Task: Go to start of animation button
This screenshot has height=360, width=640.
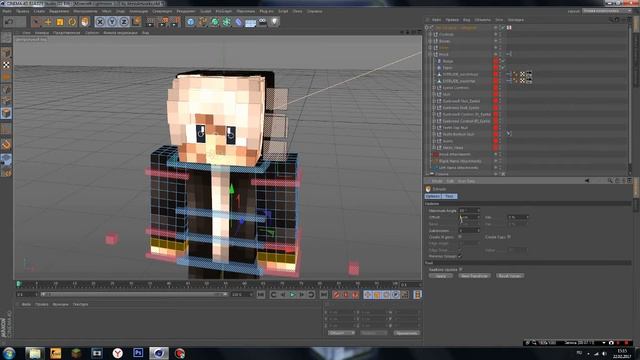Action: tap(261, 294)
